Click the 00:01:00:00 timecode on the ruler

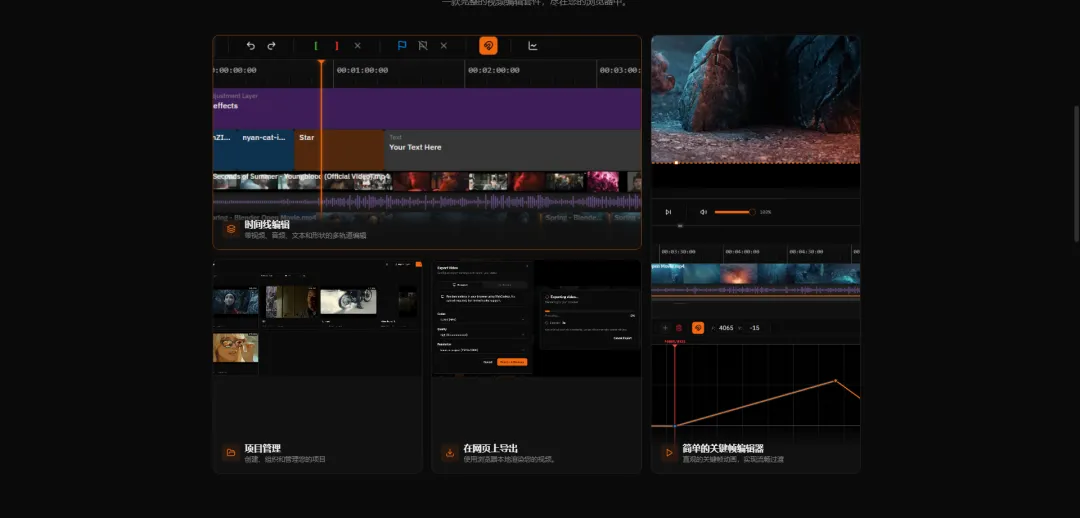362,70
